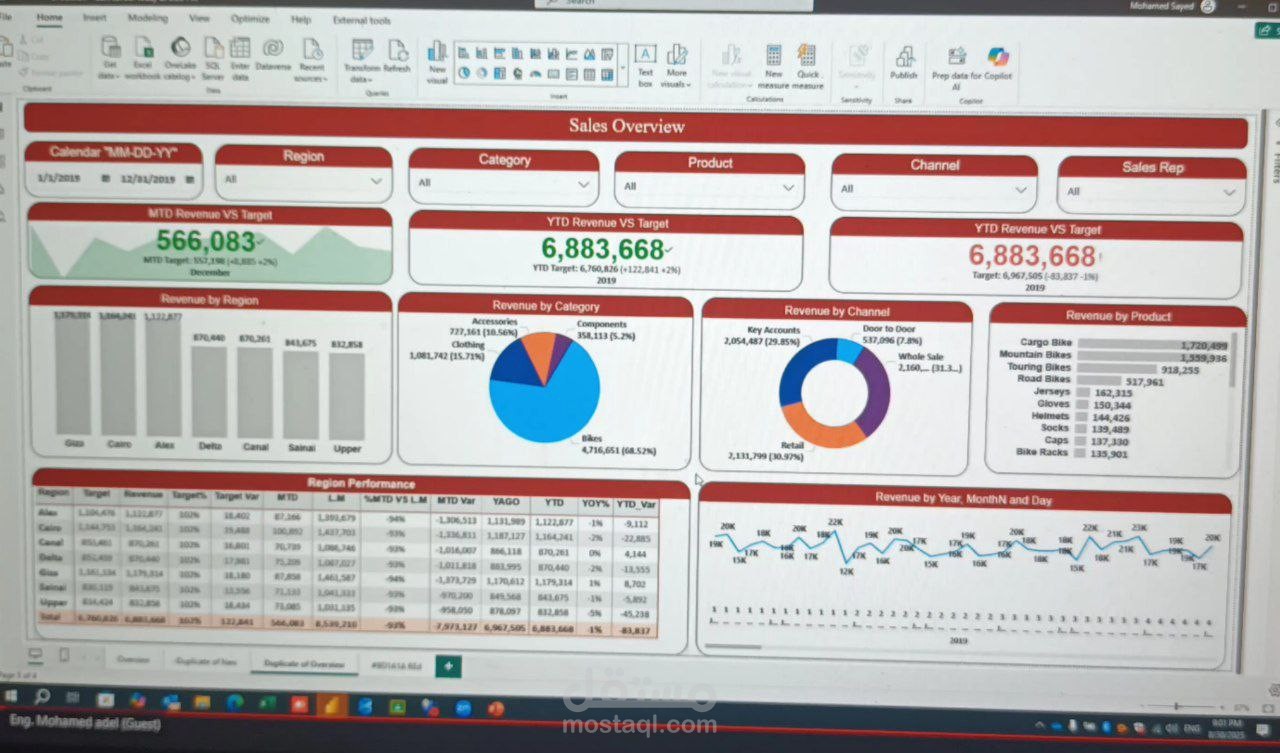Open the Modeling ribbon tab
Screen dimensions: 1280x753
[148, 18]
